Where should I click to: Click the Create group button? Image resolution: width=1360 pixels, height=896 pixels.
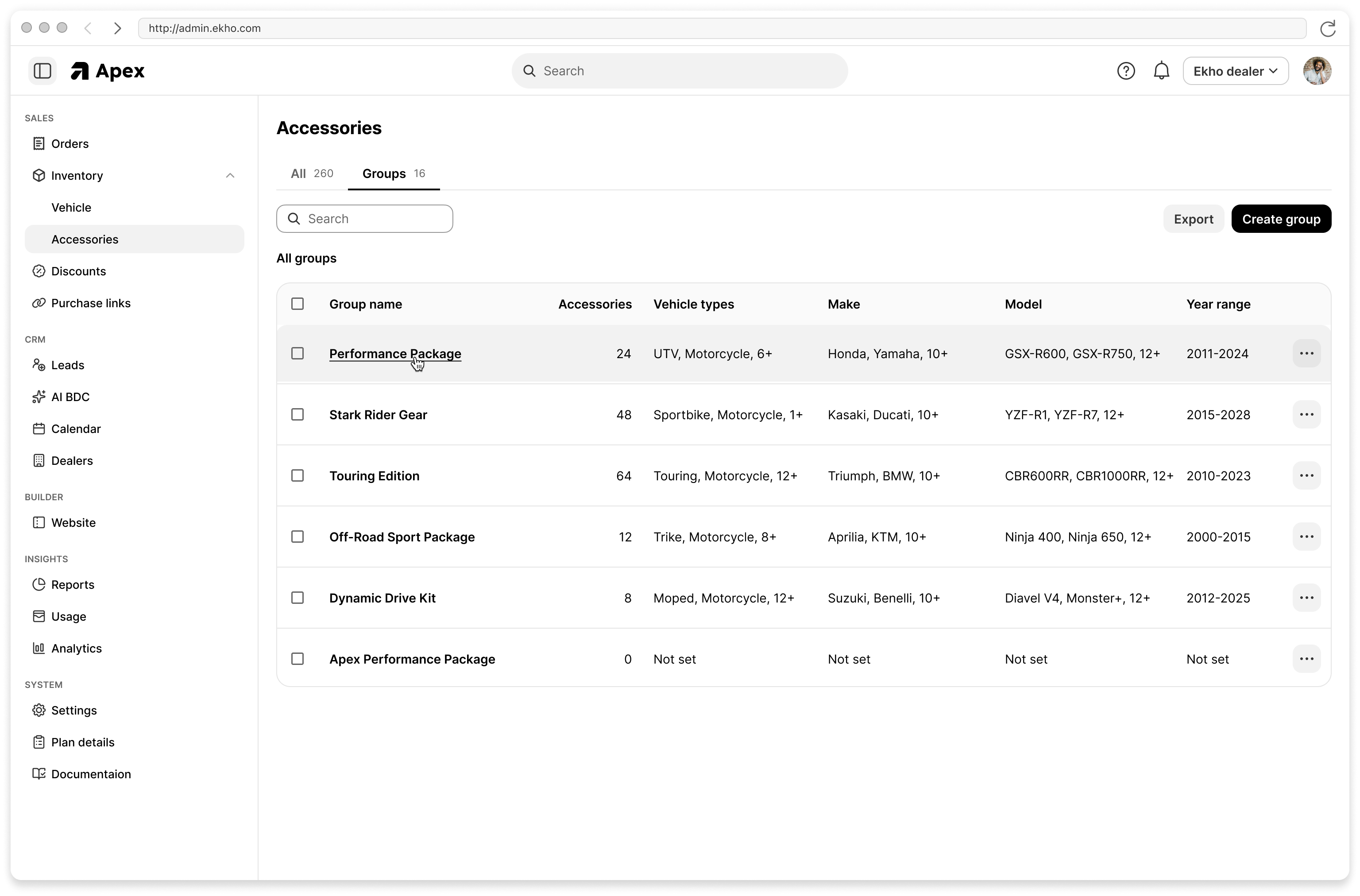[x=1281, y=218]
